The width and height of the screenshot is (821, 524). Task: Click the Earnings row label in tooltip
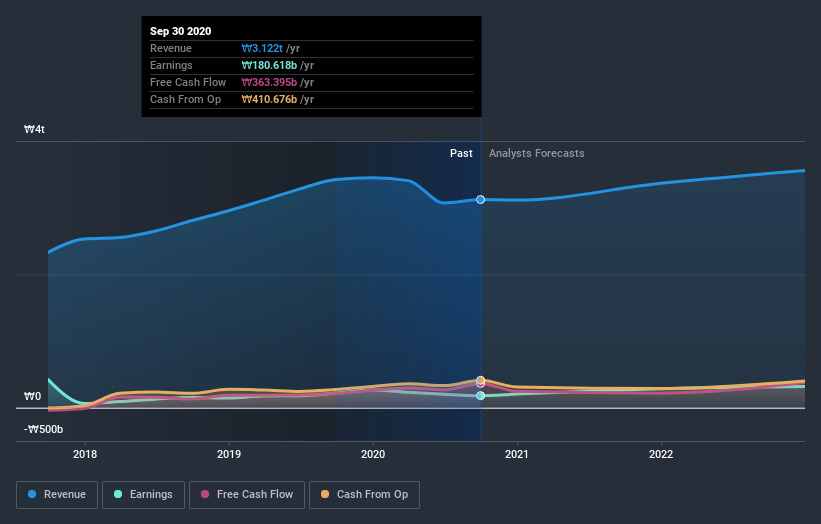pyautogui.click(x=171, y=65)
